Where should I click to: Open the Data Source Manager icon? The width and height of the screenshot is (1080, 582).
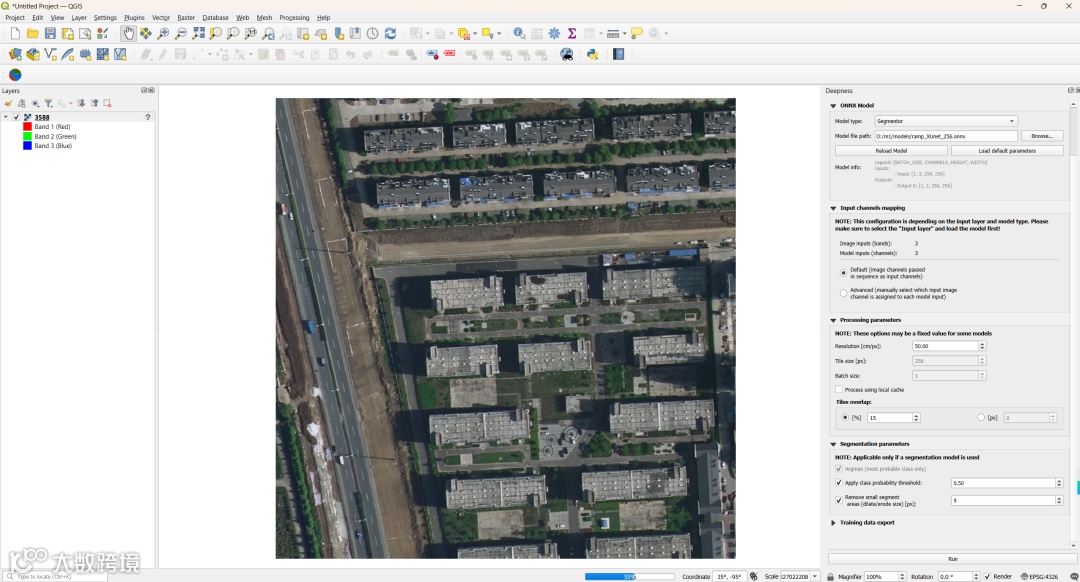pyautogui.click(x=15, y=54)
